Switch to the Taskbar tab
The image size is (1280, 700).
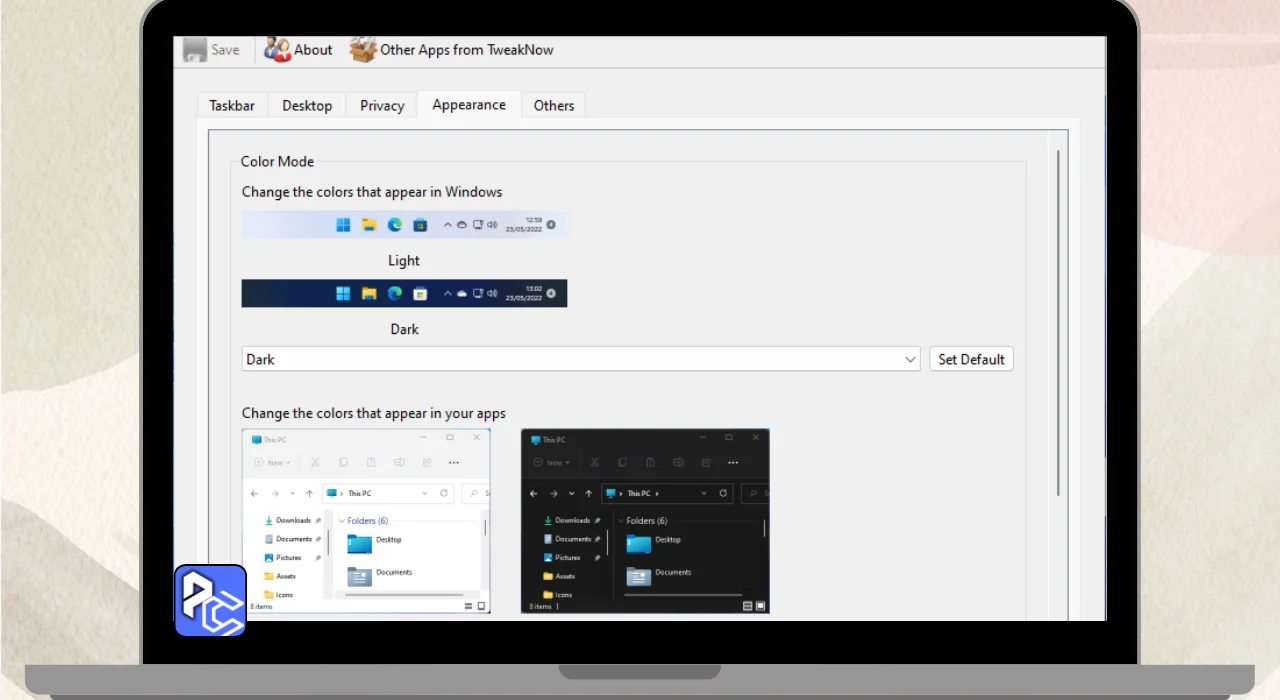[x=232, y=106]
